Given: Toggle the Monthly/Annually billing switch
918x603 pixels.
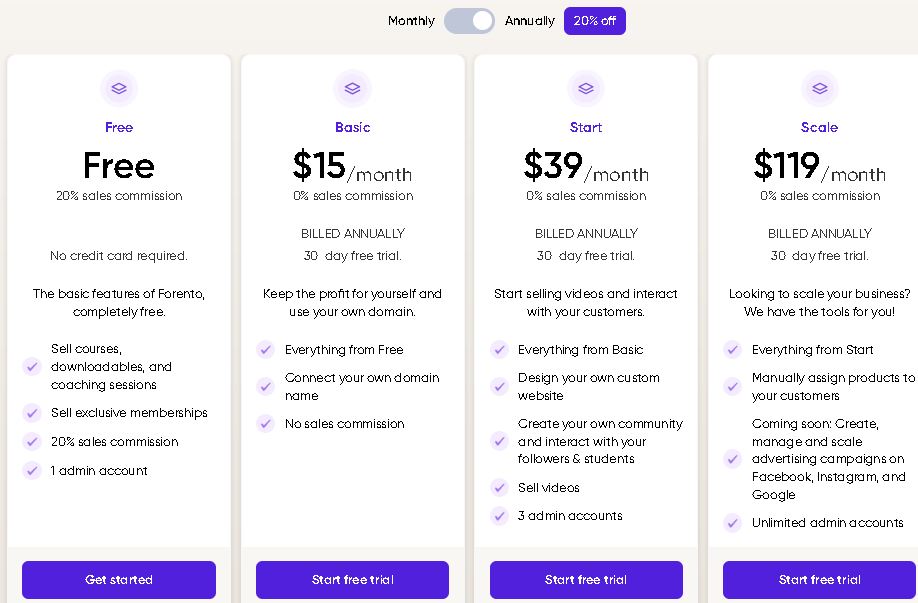Looking at the screenshot, I should [x=469, y=21].
